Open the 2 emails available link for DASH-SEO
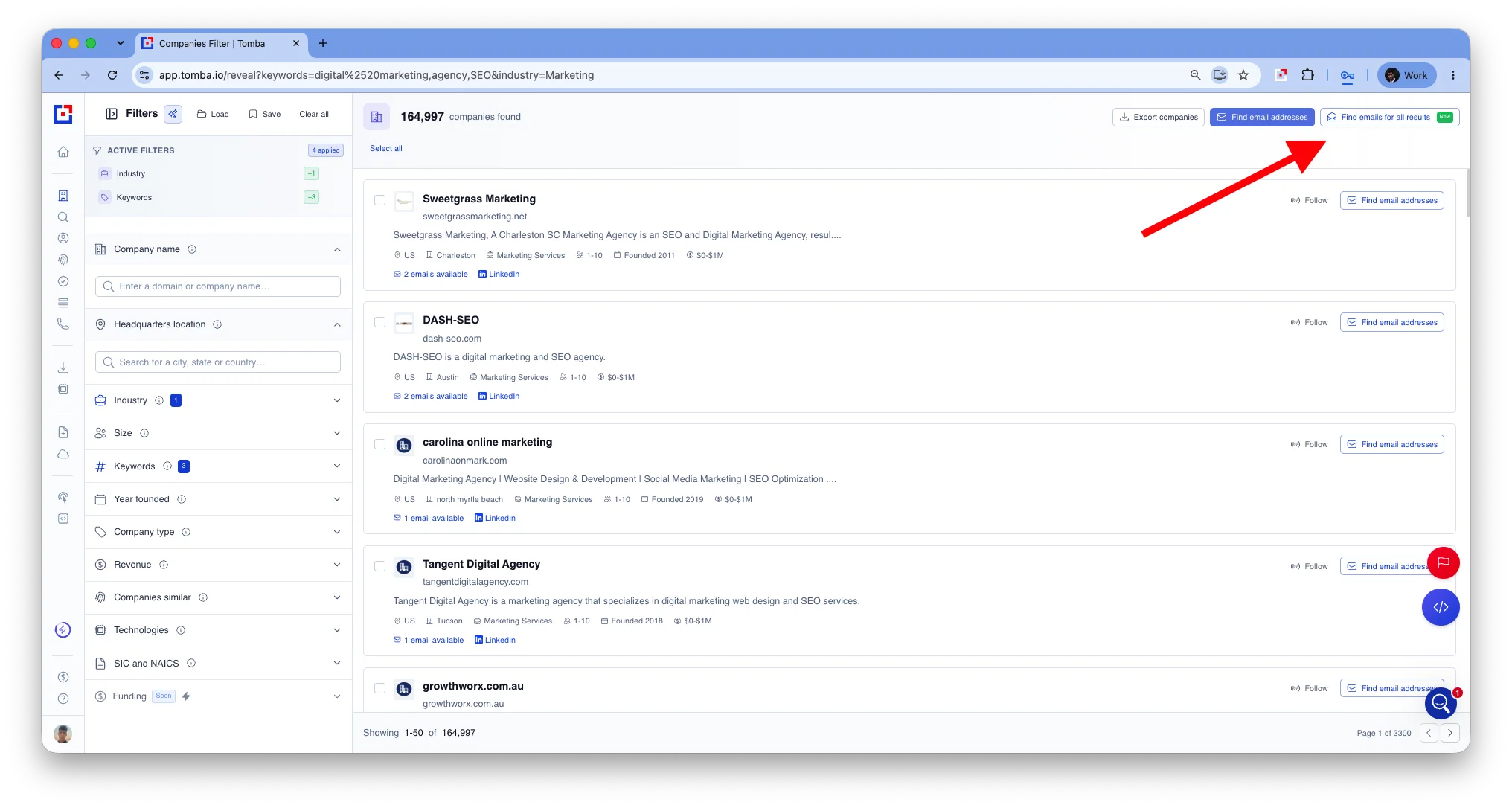 [x=431, y=396]
